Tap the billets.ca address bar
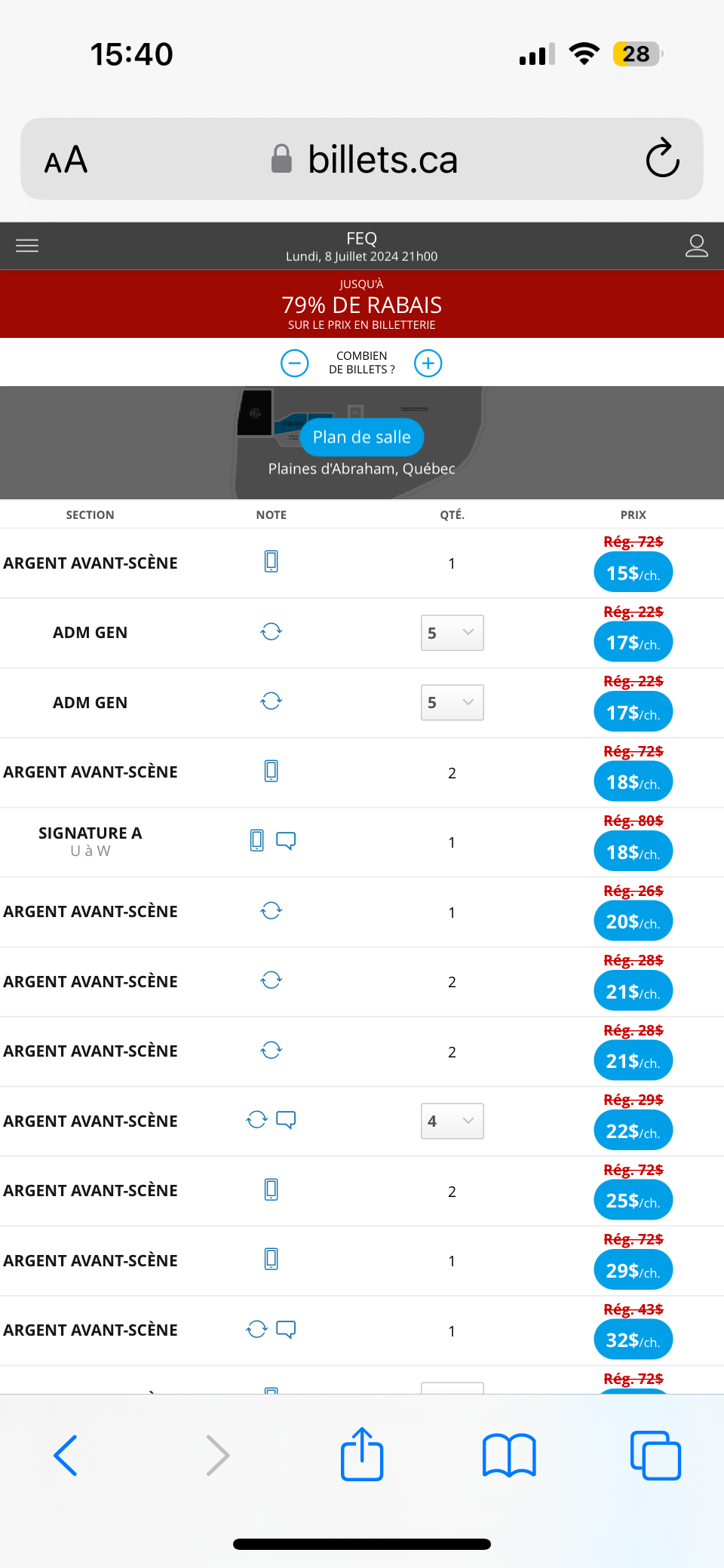Image resolution: width=724 pixels, height=1568 pixels. pos(362,158)
